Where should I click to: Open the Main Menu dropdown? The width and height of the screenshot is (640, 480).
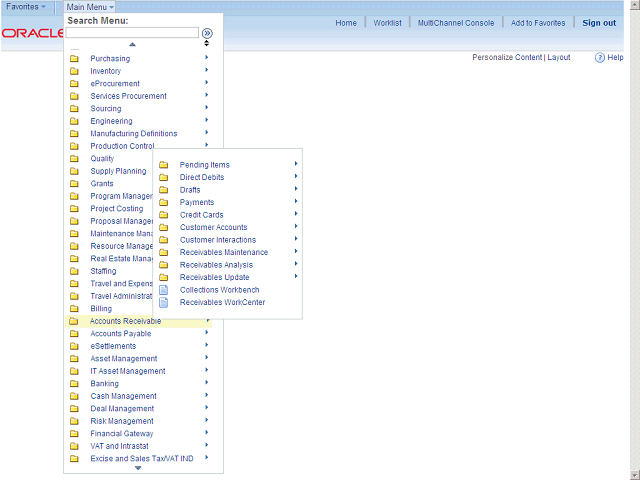click(90, 7)
